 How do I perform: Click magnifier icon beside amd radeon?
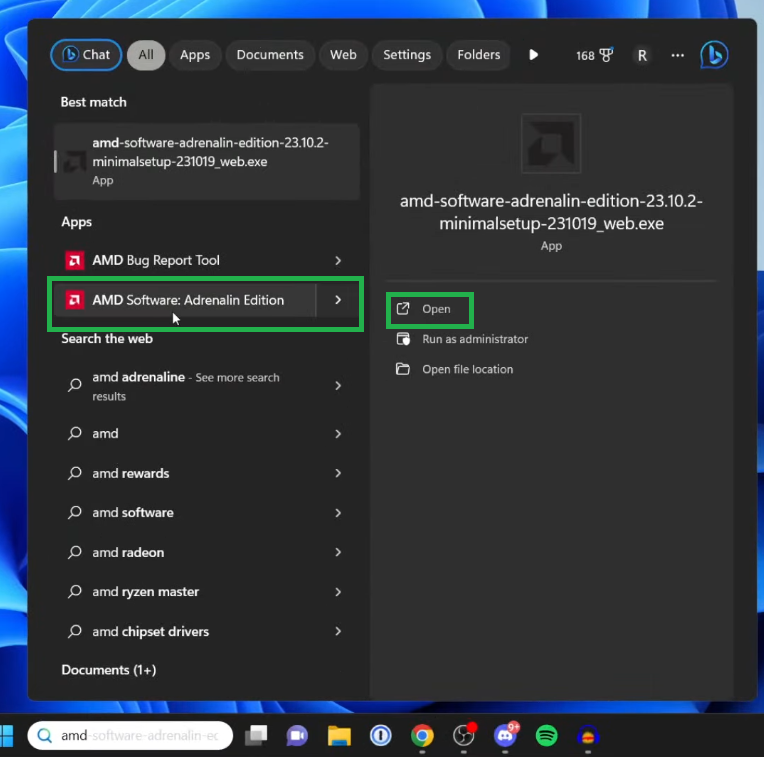[x=75, y=552]
